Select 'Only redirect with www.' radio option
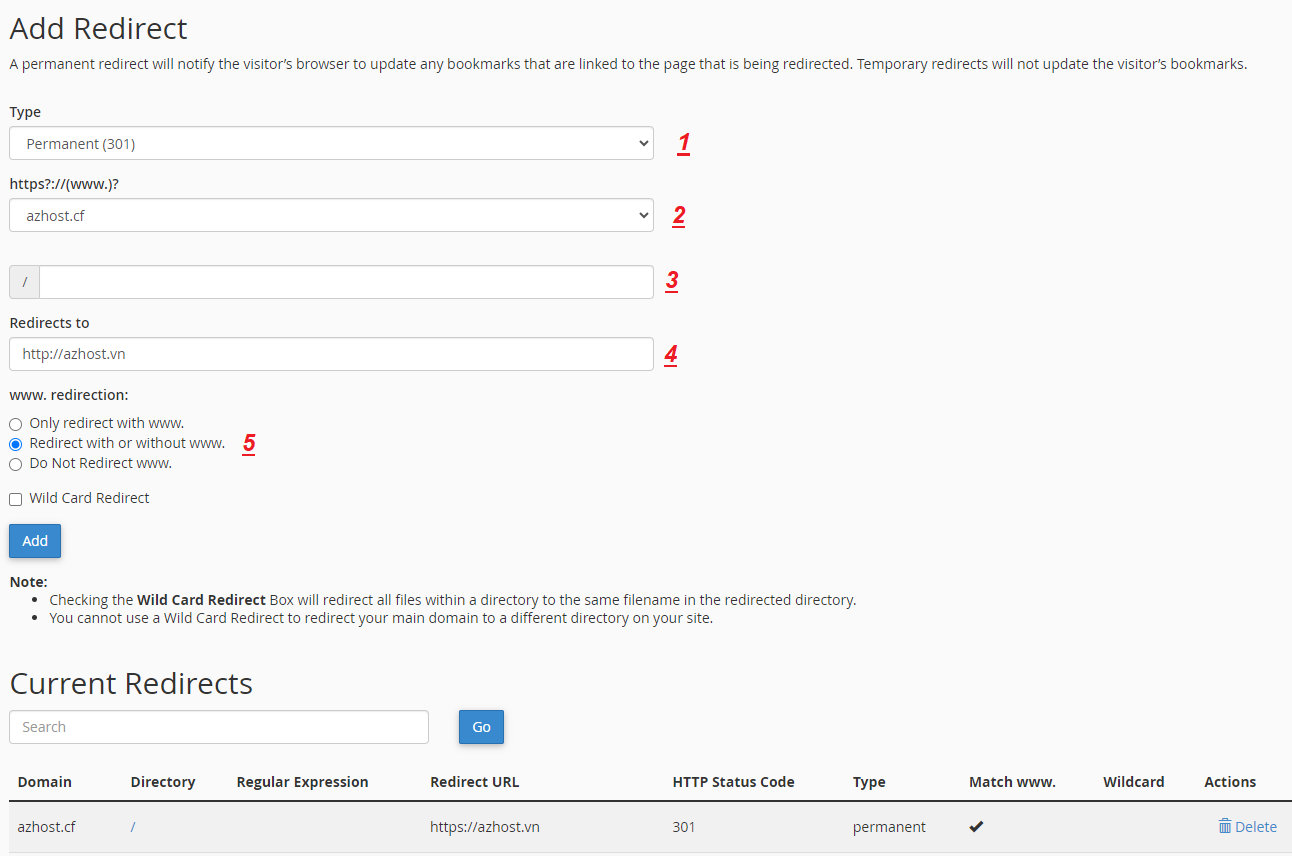Viewport: 1292px width, 856px height. pyautogui.click(x=15, y=424)
